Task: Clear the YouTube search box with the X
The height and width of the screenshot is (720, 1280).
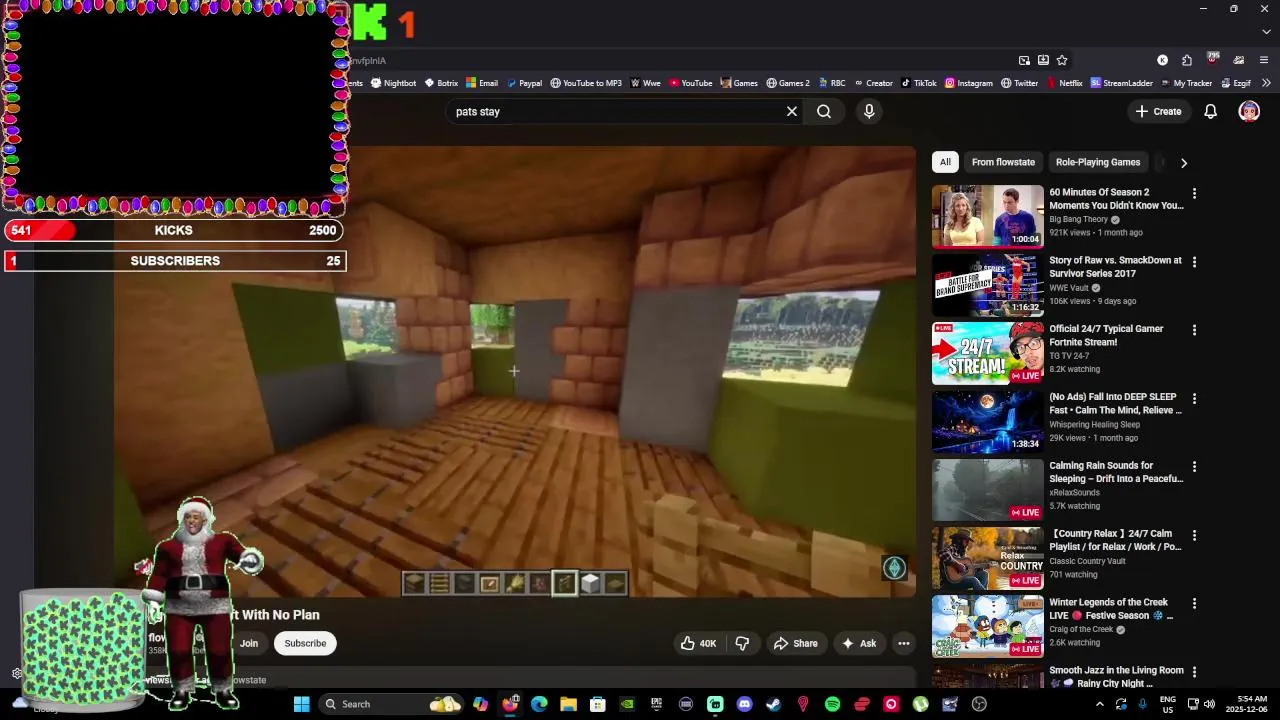Action: (x=792, y=112)
